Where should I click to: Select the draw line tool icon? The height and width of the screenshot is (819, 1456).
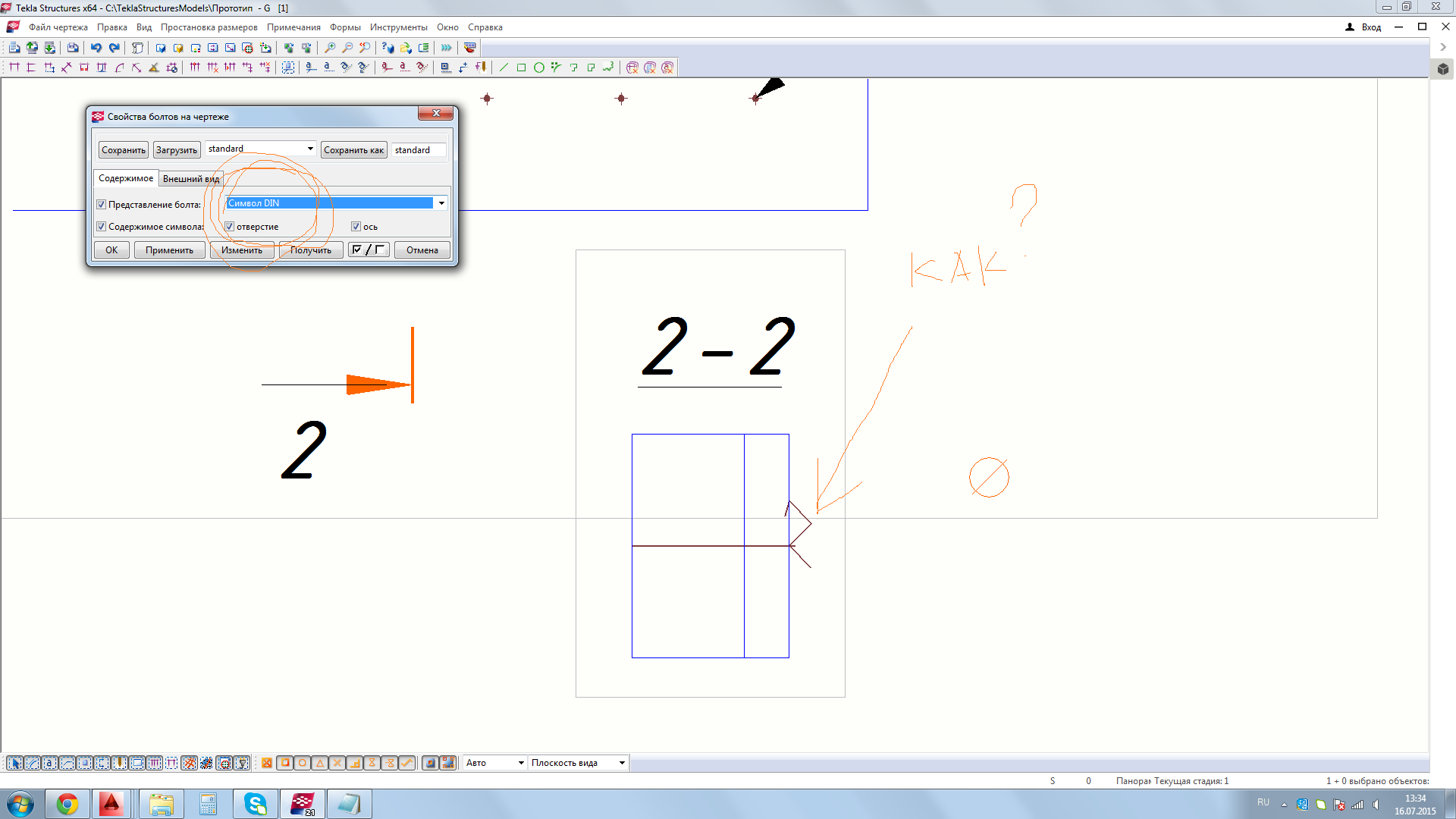(504, 67)
